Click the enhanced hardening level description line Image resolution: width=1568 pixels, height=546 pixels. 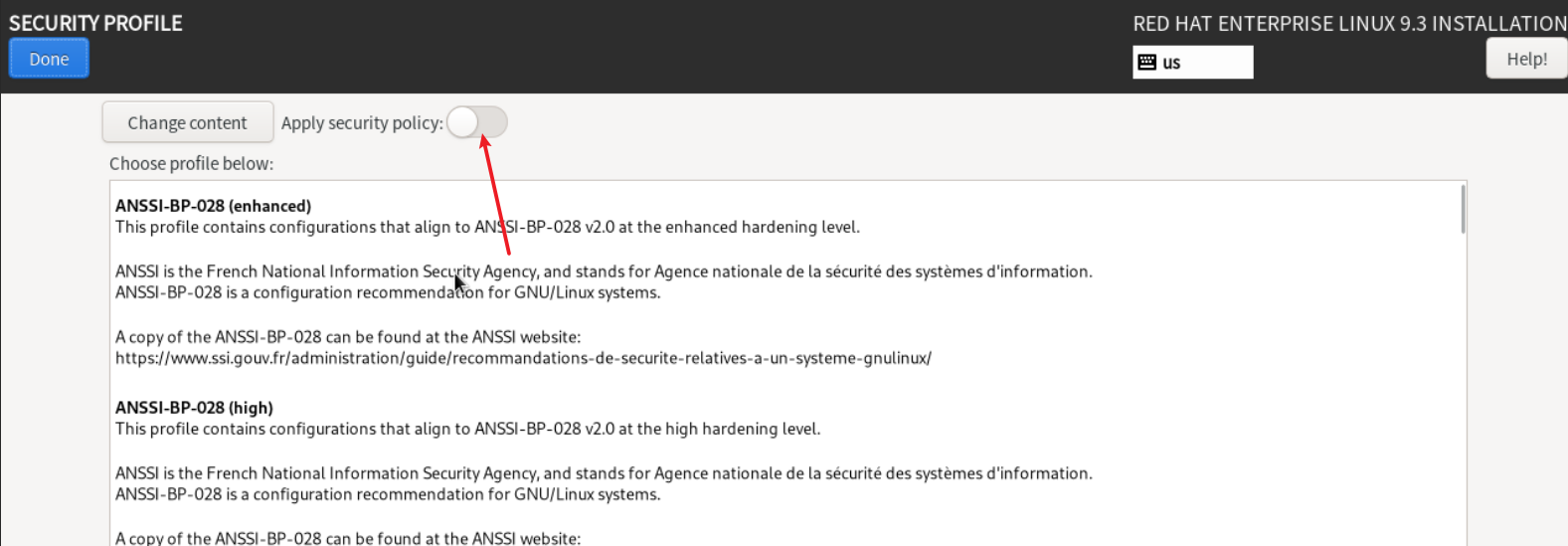click(x=487, y=228)
